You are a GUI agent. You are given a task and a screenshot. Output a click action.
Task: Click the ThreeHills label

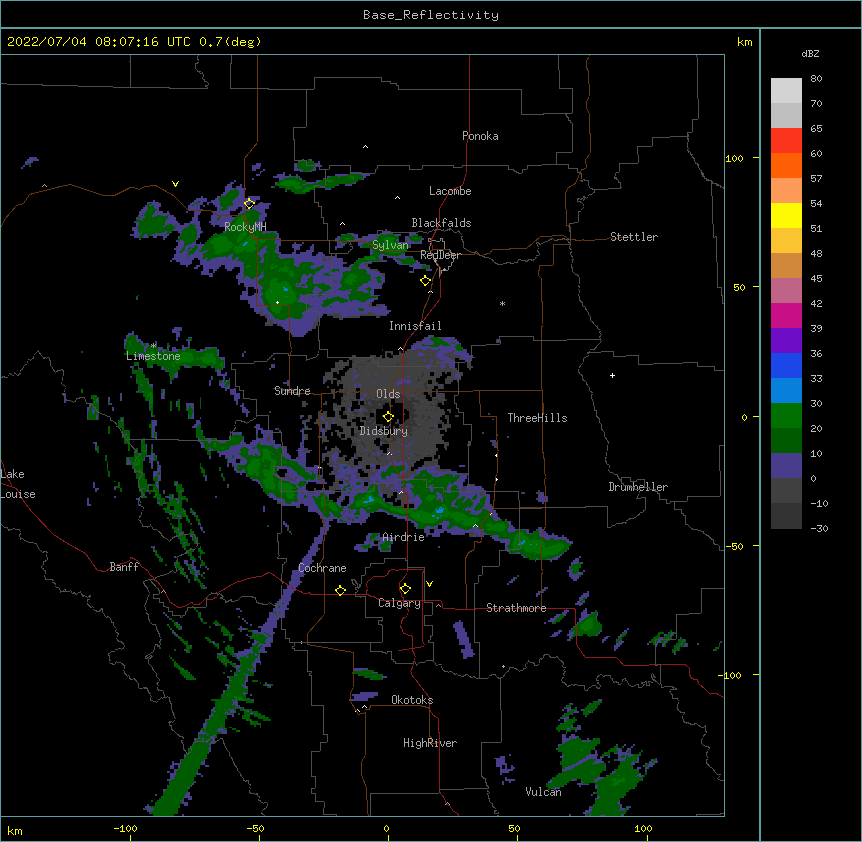click(537, 418)
